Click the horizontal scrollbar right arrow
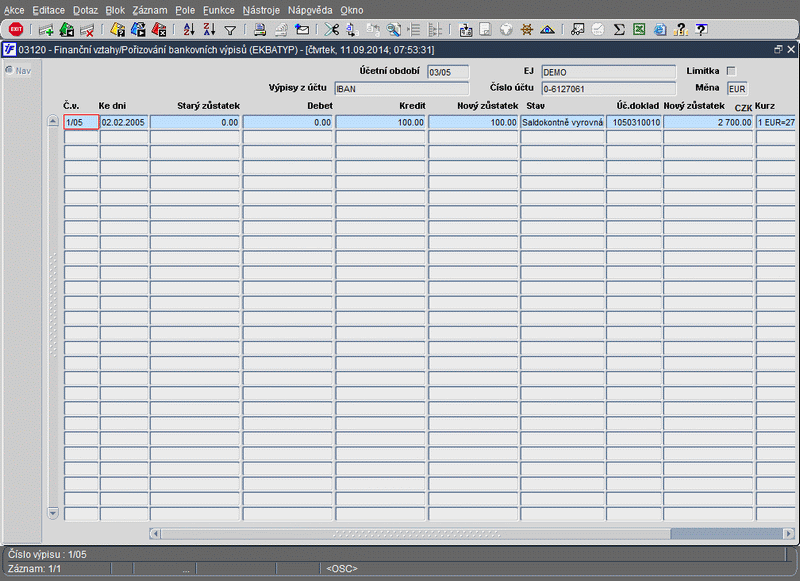Image resolution: width=800 pixels, height=581 pixels. [x=789, y=534]
